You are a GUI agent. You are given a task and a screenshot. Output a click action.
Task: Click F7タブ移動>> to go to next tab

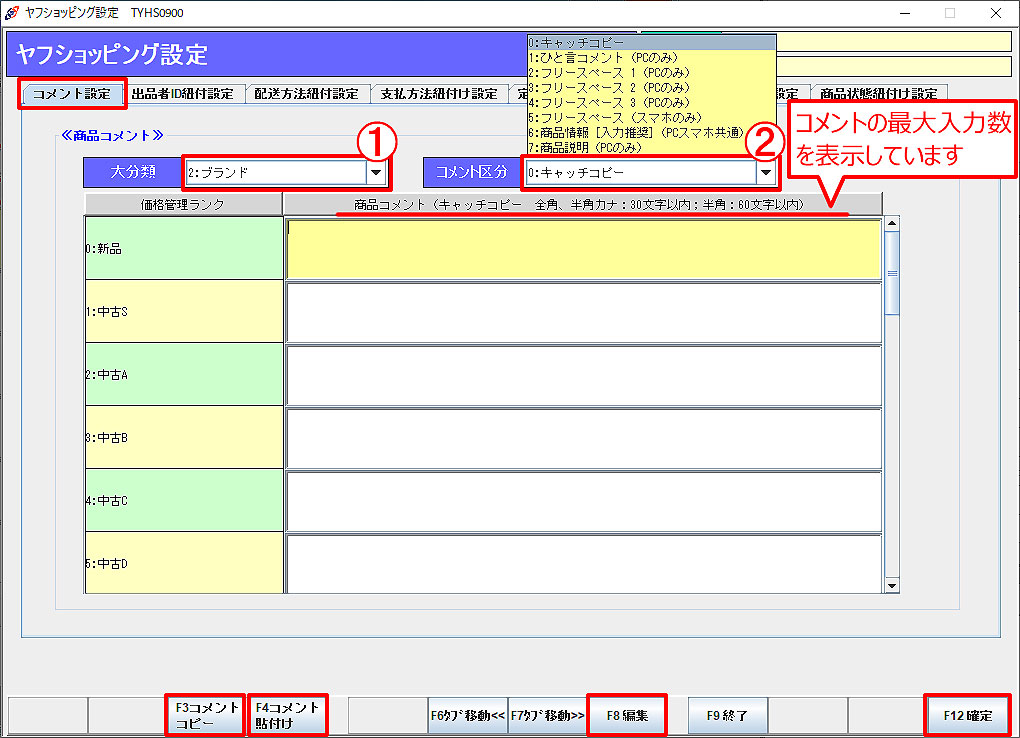point(547,716)
